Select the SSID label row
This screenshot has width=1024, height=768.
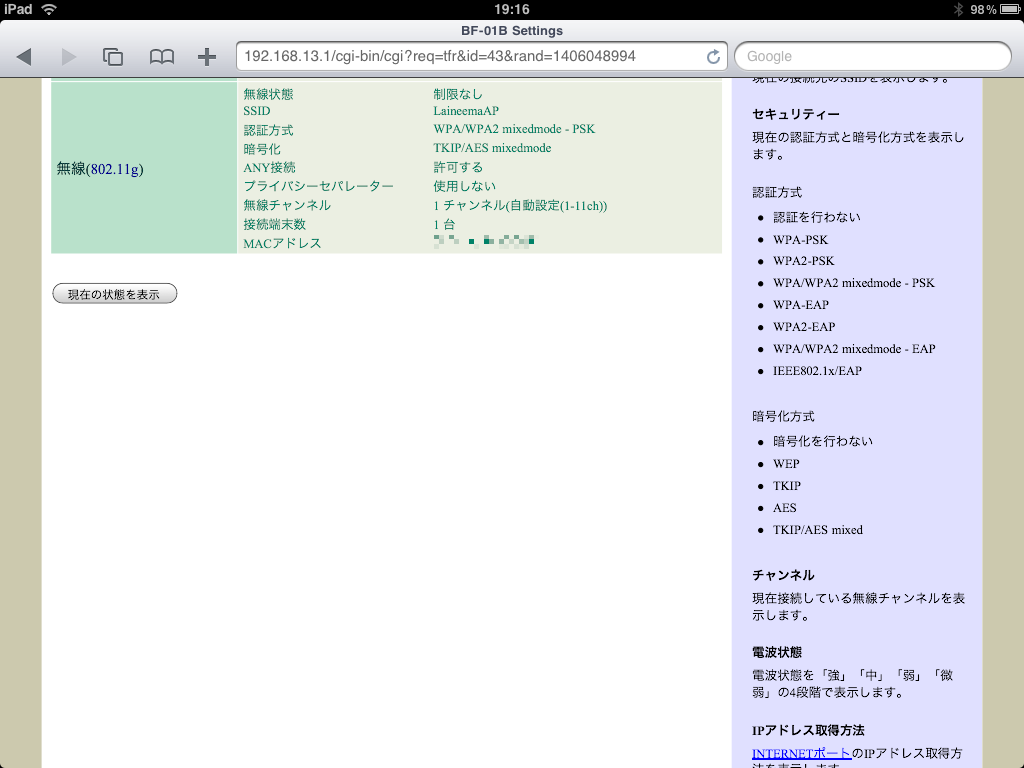[257, 111]
